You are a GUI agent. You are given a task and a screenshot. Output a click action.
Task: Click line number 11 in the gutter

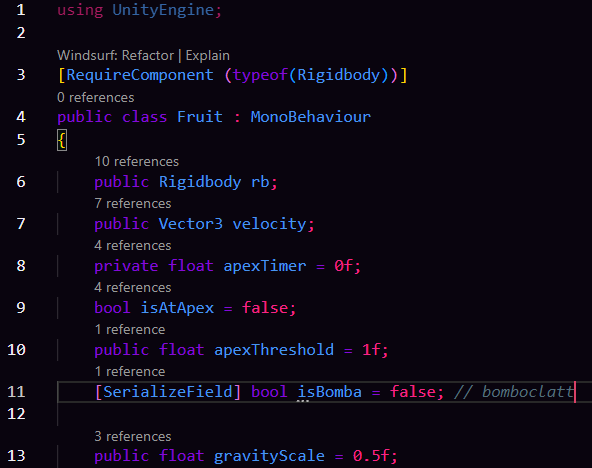pyautogui.click(x=16, y=391)
